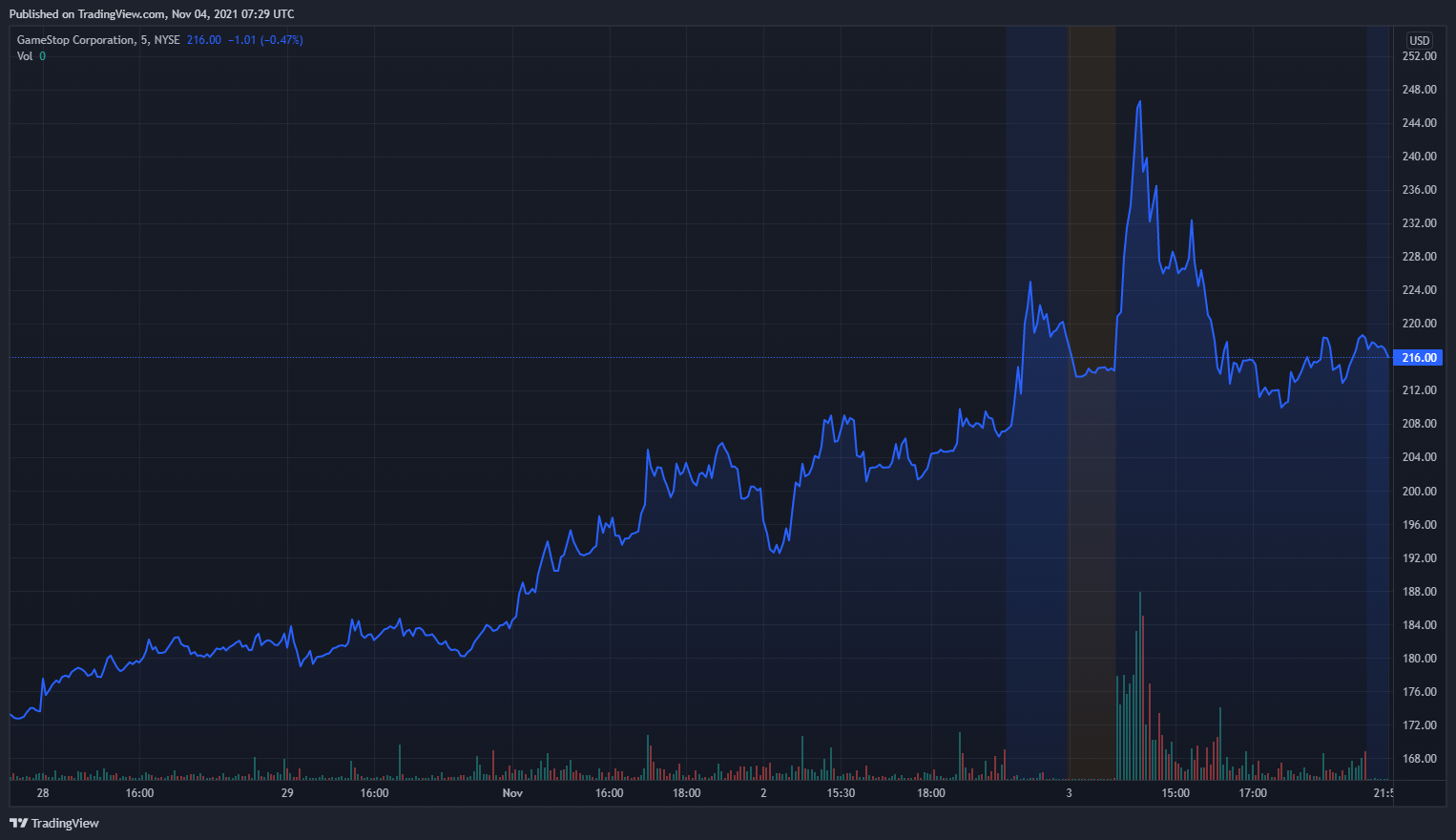Click the 'Nov' month label on the time axis
The height and width of the screenshot is (840, 1456).
[x=512, y=793]
